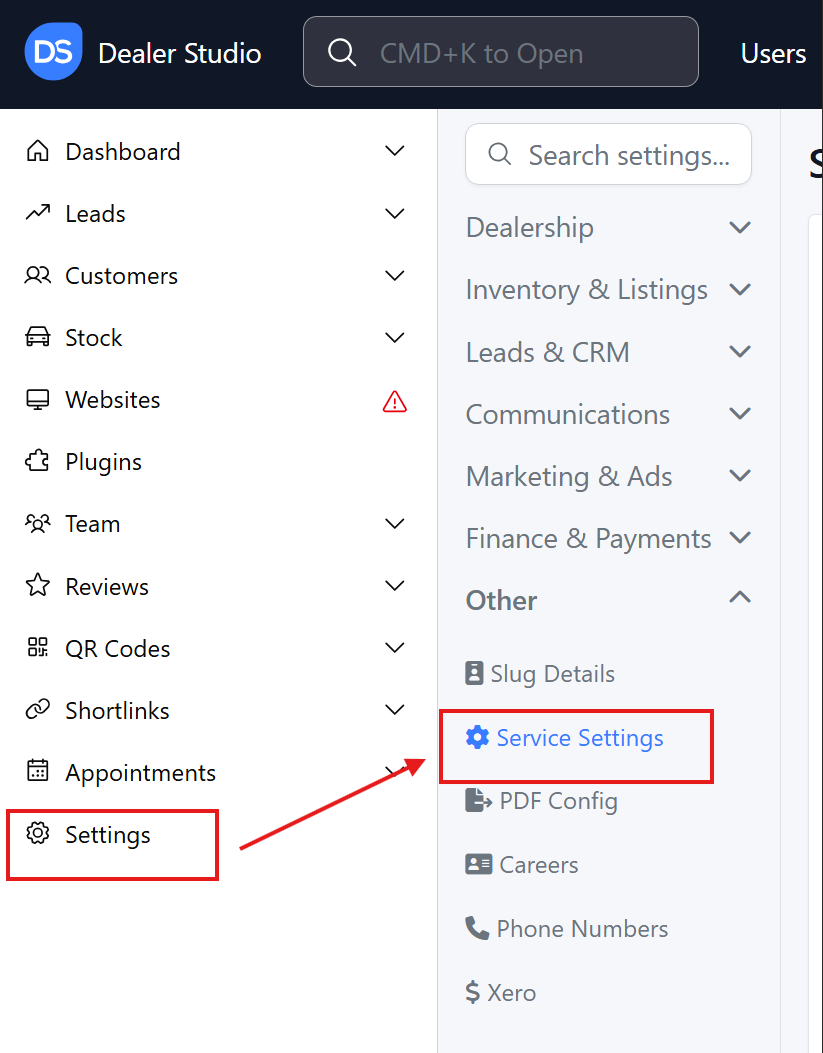Click the Plugins puzzle piece icon

[x=38, y=462]
